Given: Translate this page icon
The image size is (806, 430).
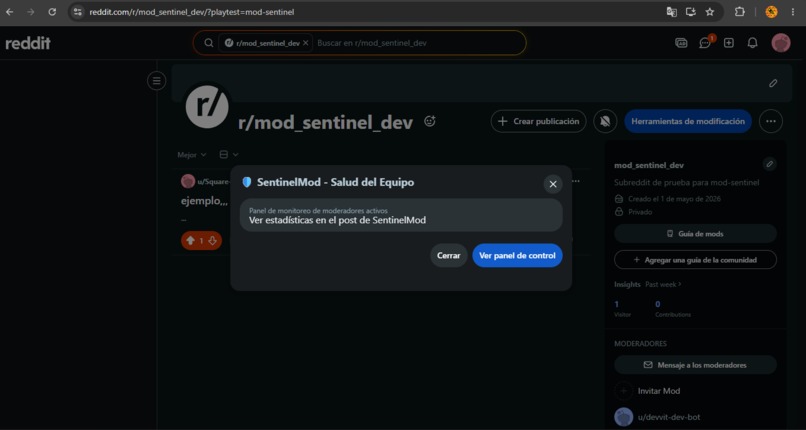Looking at the screenshot, I should pos(671,12).
